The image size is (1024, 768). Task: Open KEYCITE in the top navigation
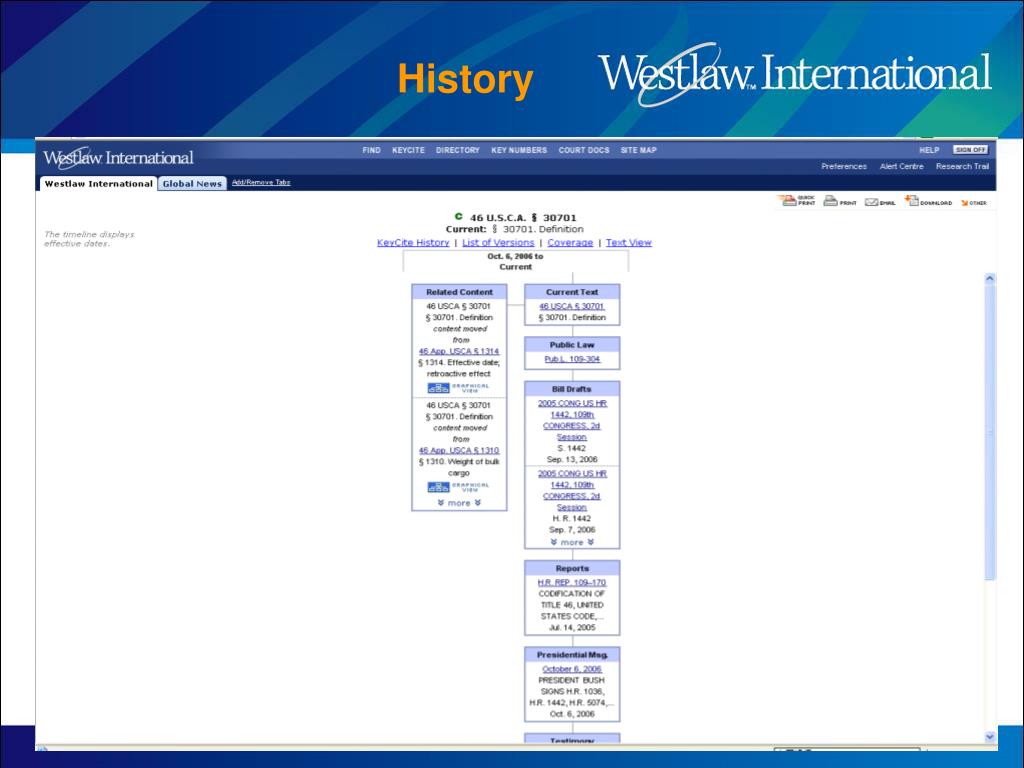click(408, 150)
